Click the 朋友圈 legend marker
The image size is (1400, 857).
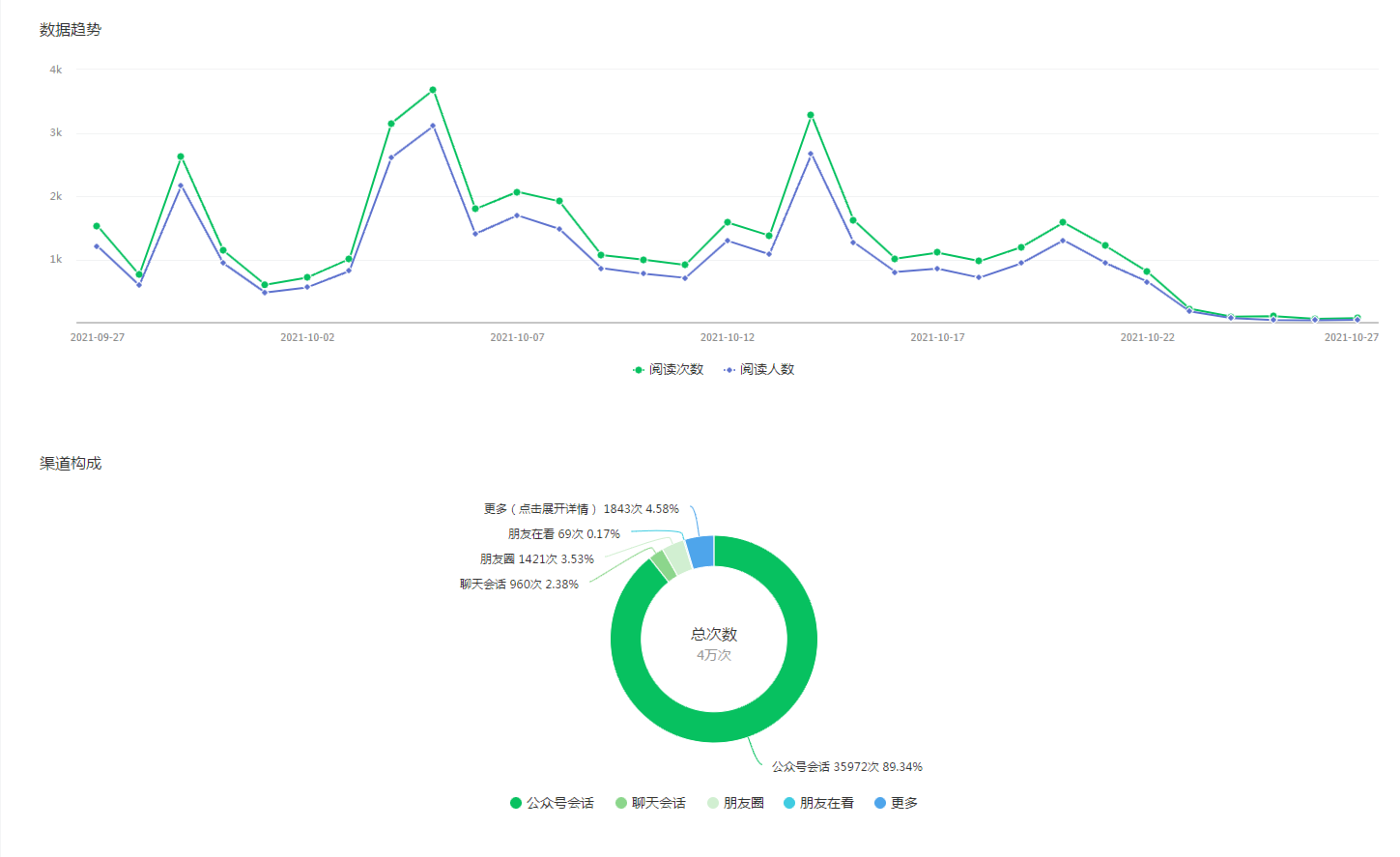(x=713, y=803)
